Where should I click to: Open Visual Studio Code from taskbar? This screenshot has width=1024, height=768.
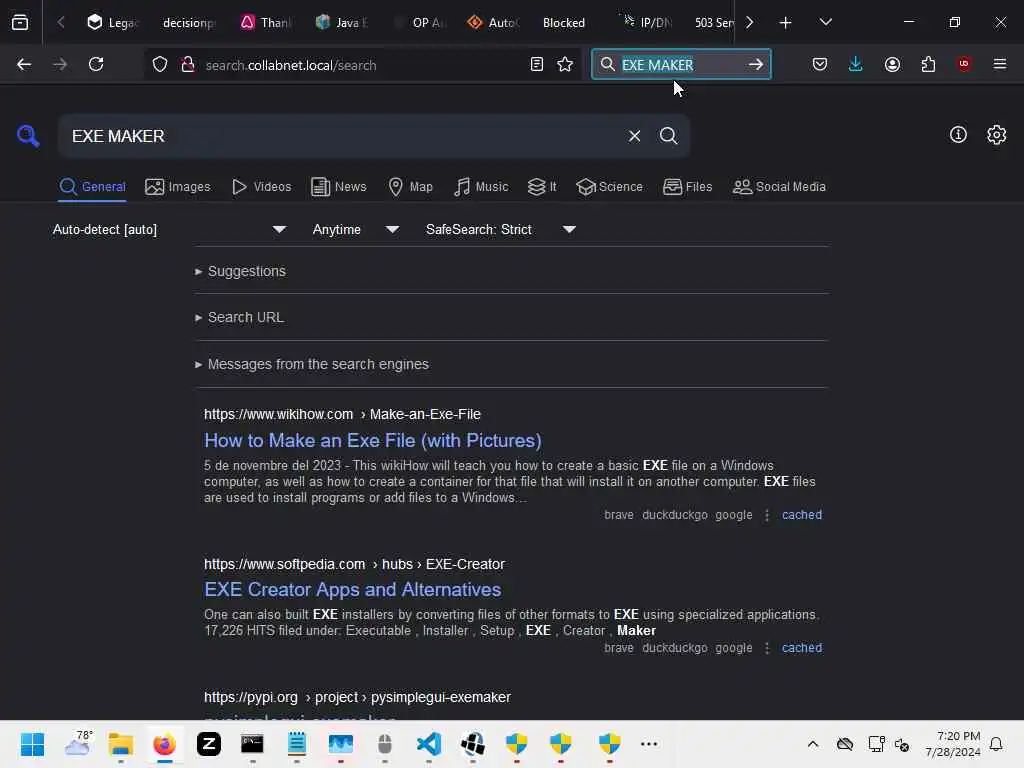coord(429,744)
